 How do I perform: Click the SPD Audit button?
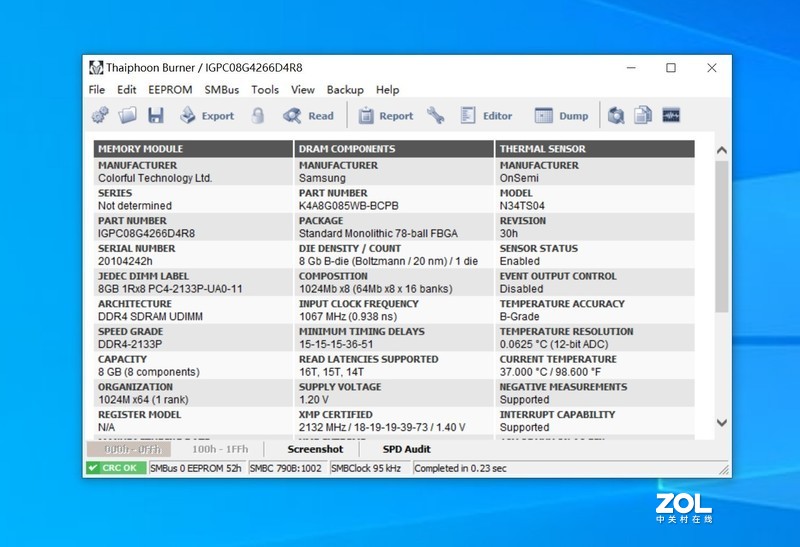(407, 450)
